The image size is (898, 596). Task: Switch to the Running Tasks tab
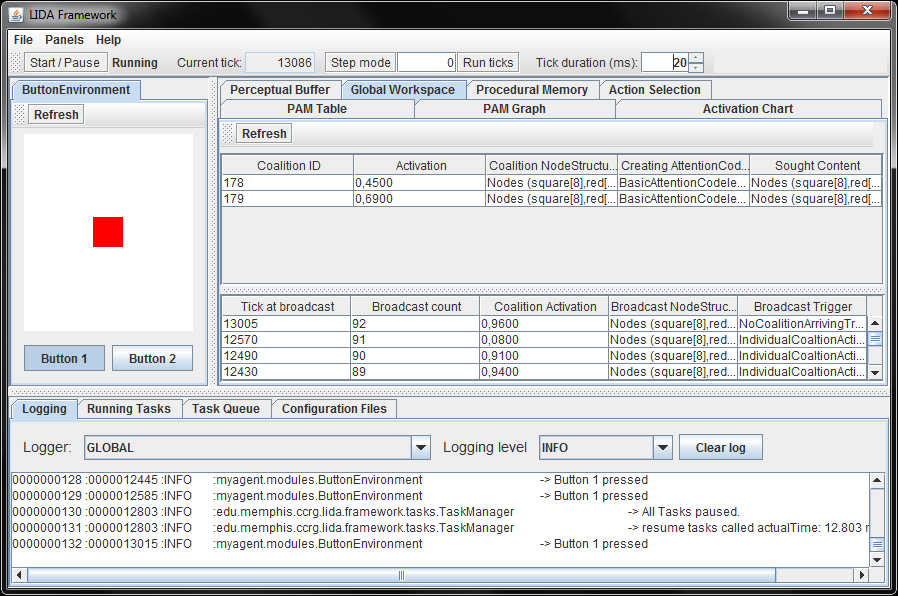point(128,408)
